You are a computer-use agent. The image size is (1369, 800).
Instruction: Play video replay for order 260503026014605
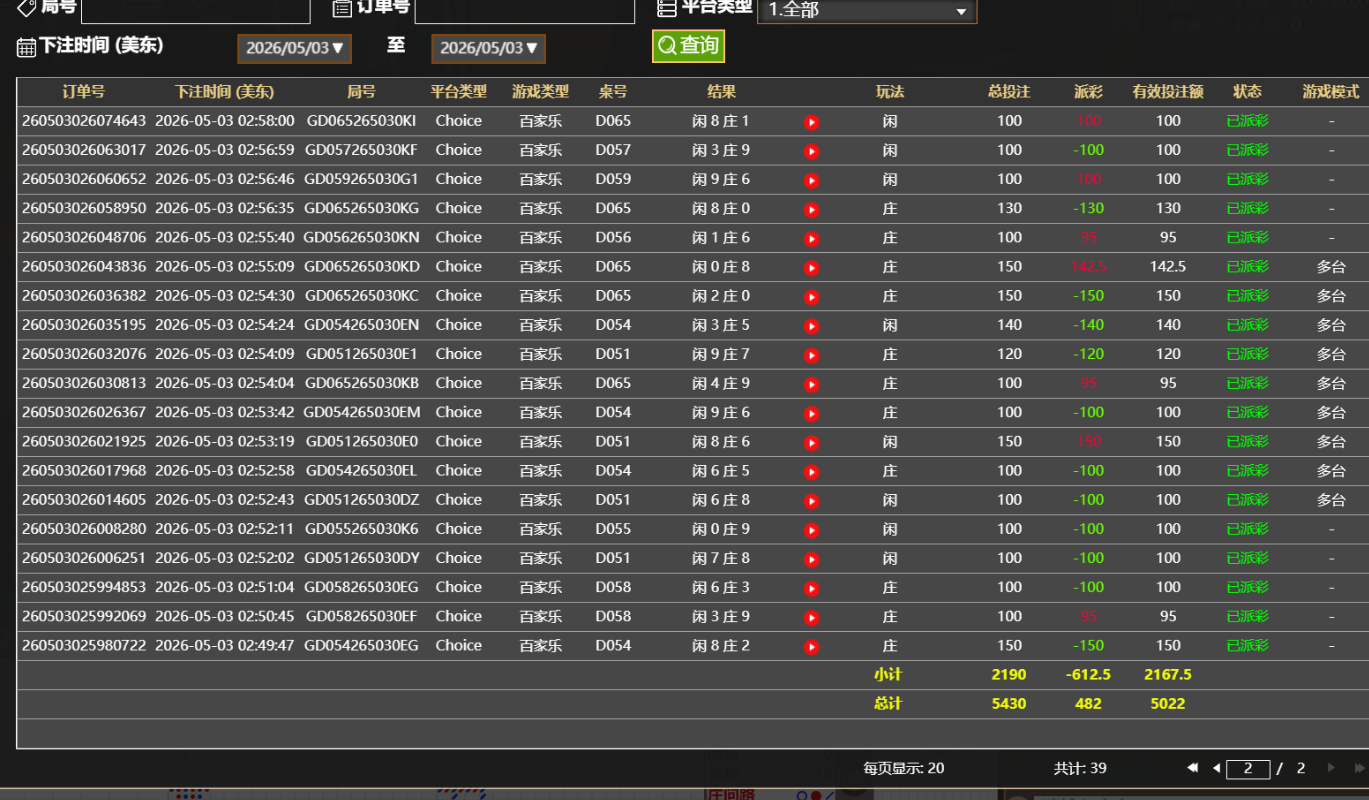811,500
